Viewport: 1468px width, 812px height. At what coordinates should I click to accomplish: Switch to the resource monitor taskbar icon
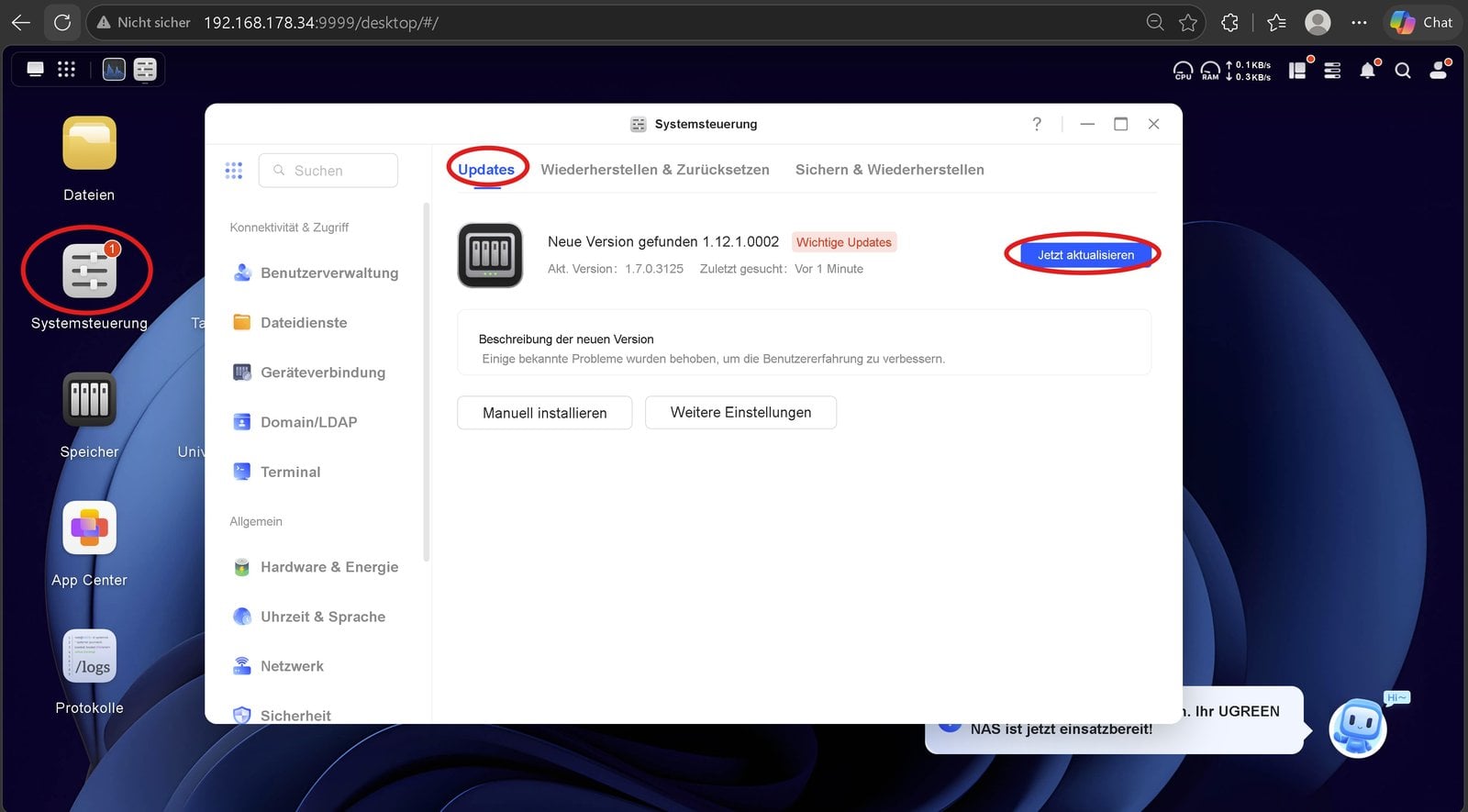[114, 69]
